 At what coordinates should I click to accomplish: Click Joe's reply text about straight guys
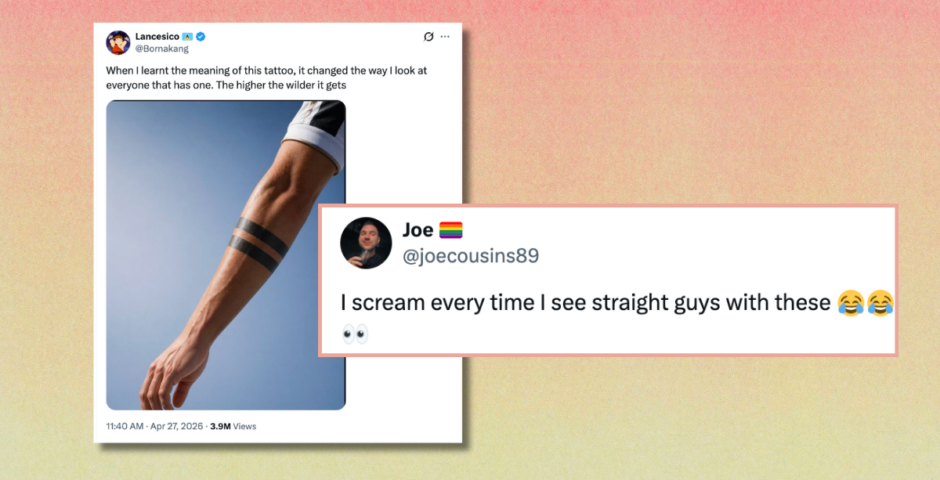point(585,303)
